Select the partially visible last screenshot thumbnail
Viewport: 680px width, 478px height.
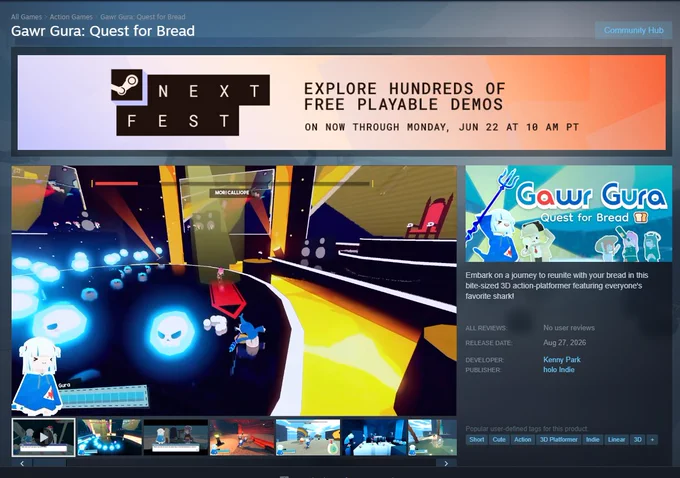click(x=432, y=437)
